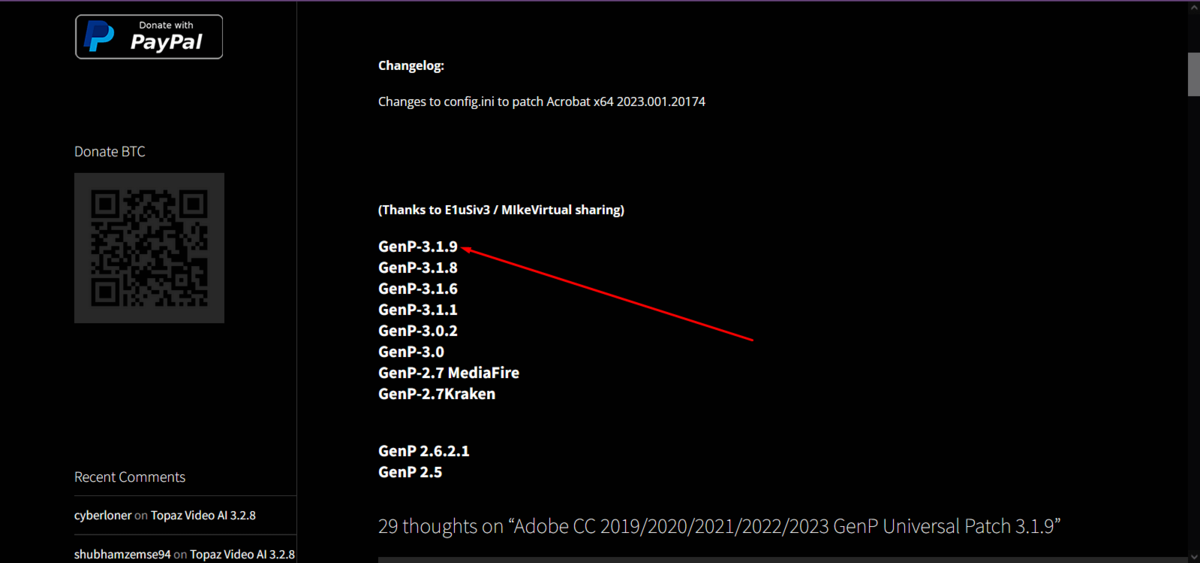Open the GenP-3.1.9 download link

tap(418, 246)
